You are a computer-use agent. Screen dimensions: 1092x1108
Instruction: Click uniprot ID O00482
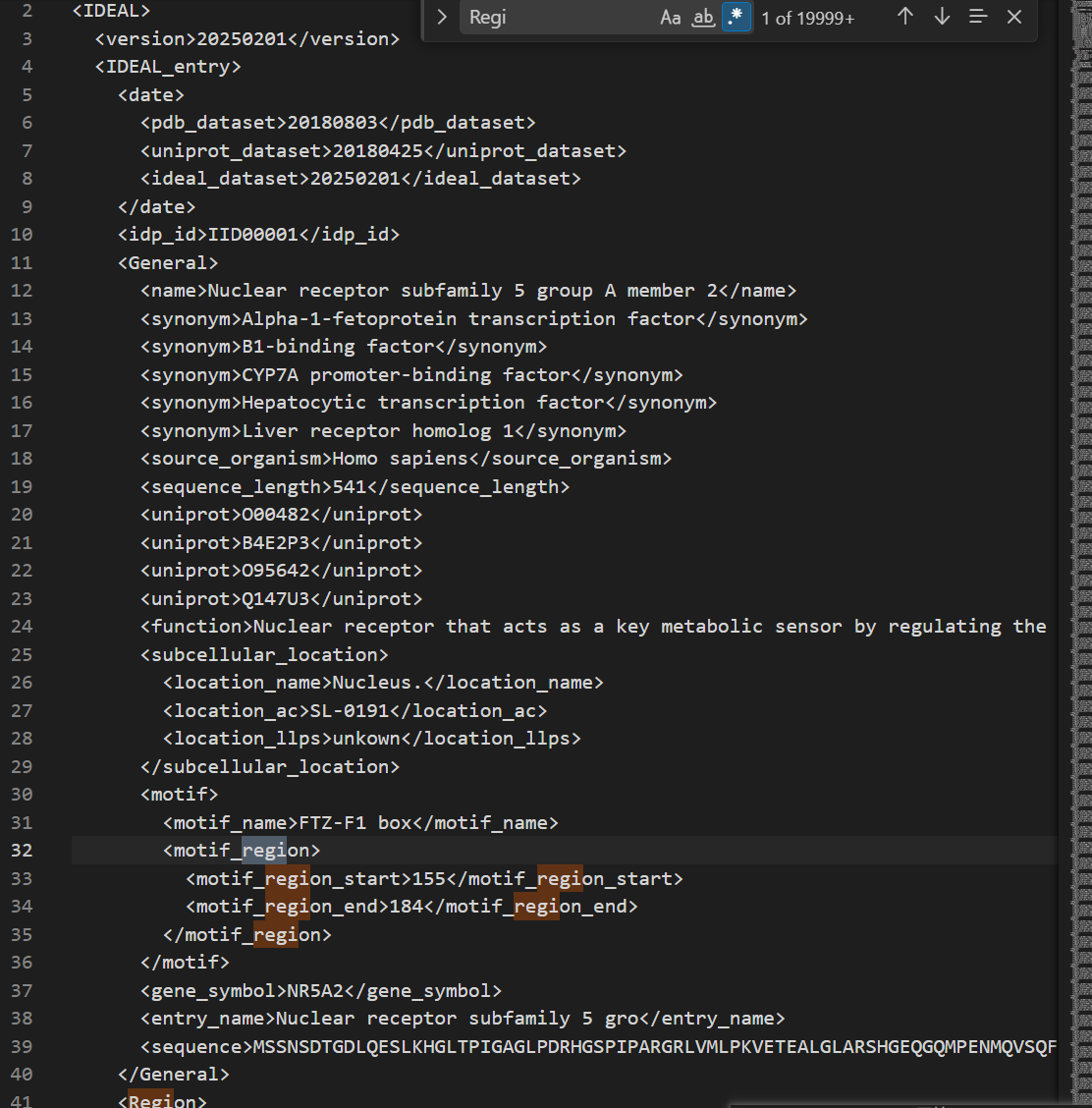pyautogui.click(x=276, y=515)
